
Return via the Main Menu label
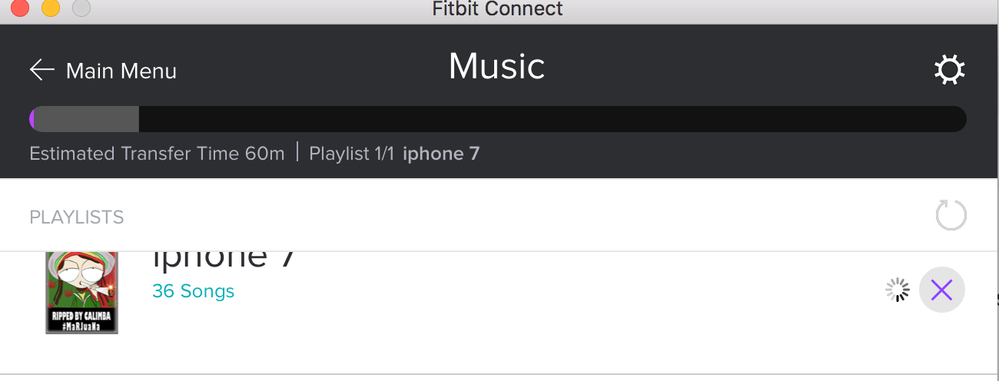[121, 71]
